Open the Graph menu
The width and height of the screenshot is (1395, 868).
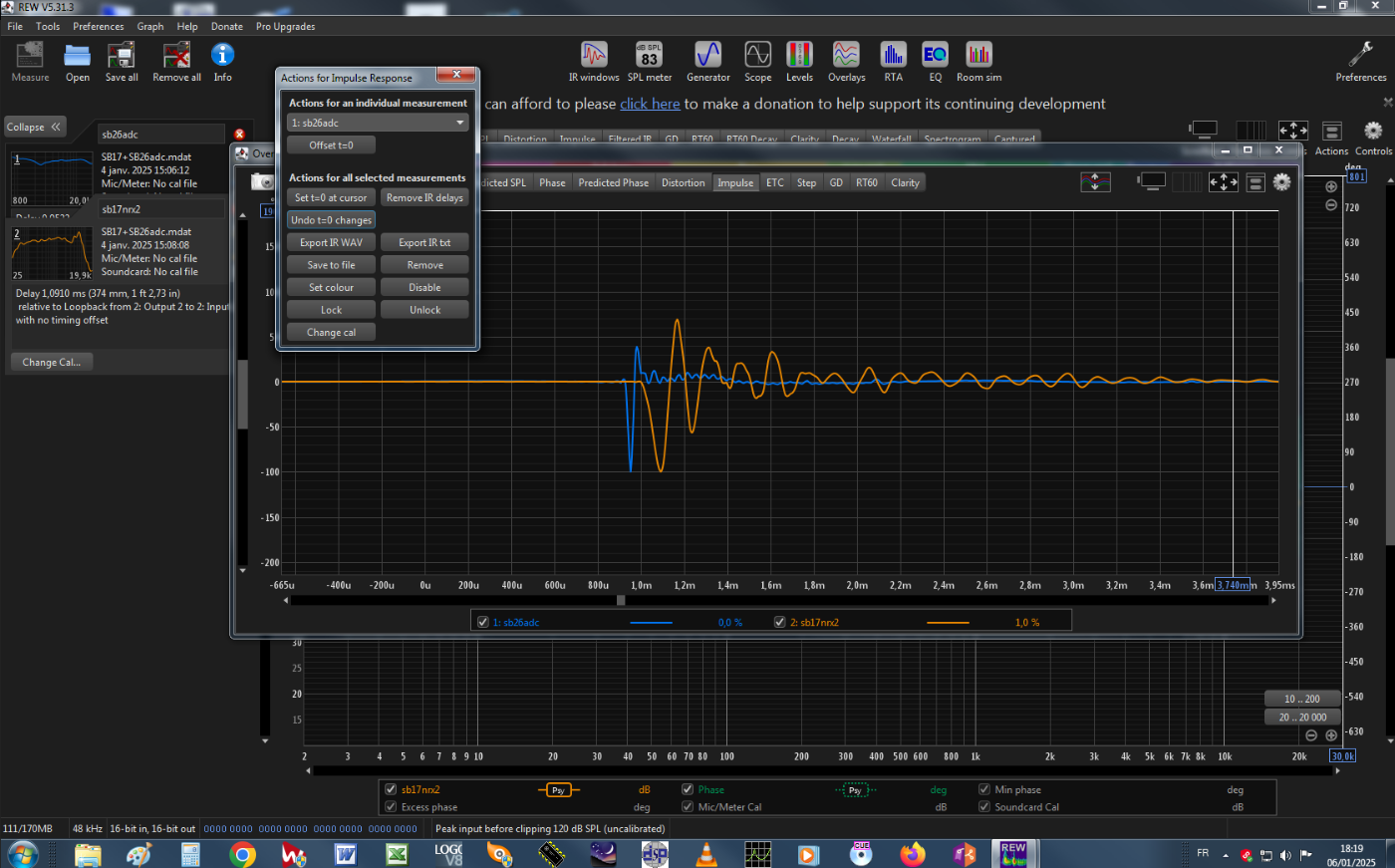[x=150, y=26]
